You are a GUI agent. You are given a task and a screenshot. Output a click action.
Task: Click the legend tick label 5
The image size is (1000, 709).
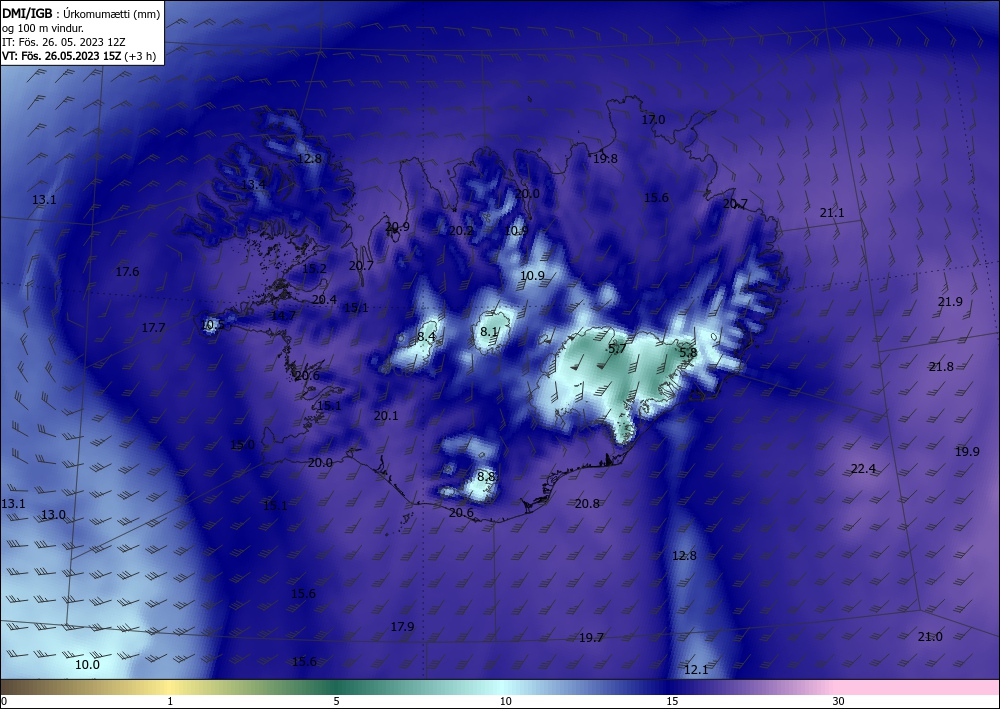point(336,701)
